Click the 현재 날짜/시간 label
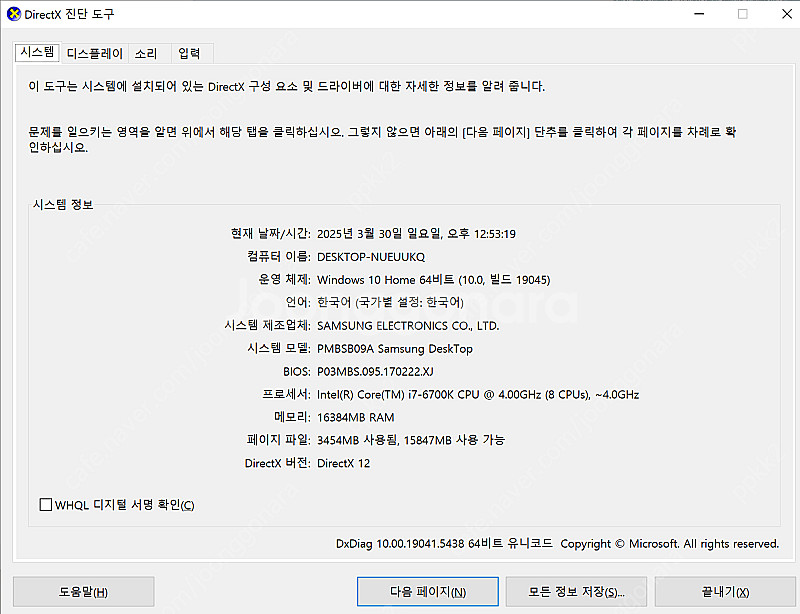Viewport: 800px width, 614px height. tap(270, 234)
